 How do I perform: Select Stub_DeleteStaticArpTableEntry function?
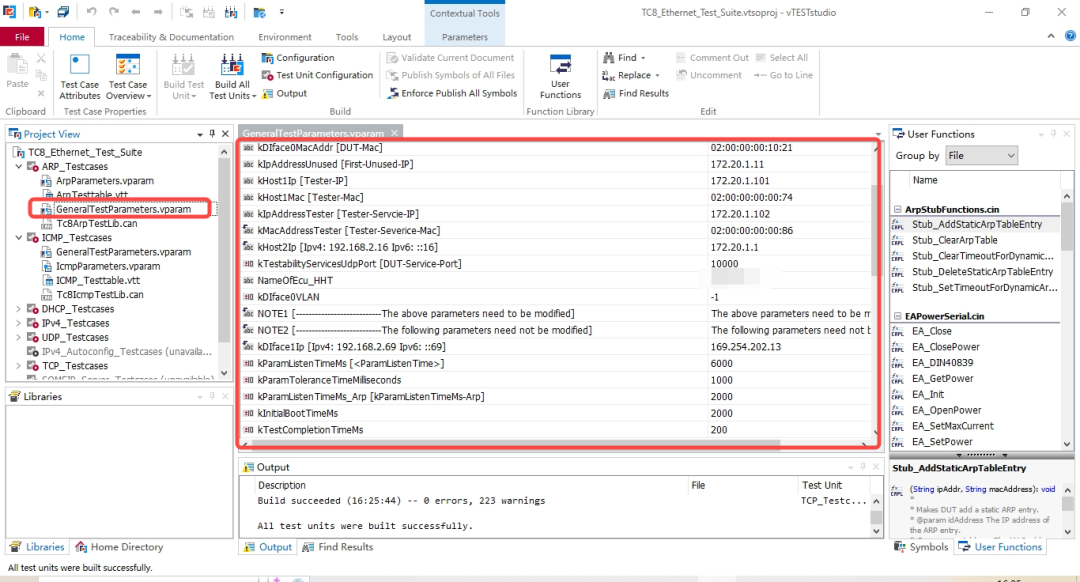pyautogui.click(x=982, y=272)
